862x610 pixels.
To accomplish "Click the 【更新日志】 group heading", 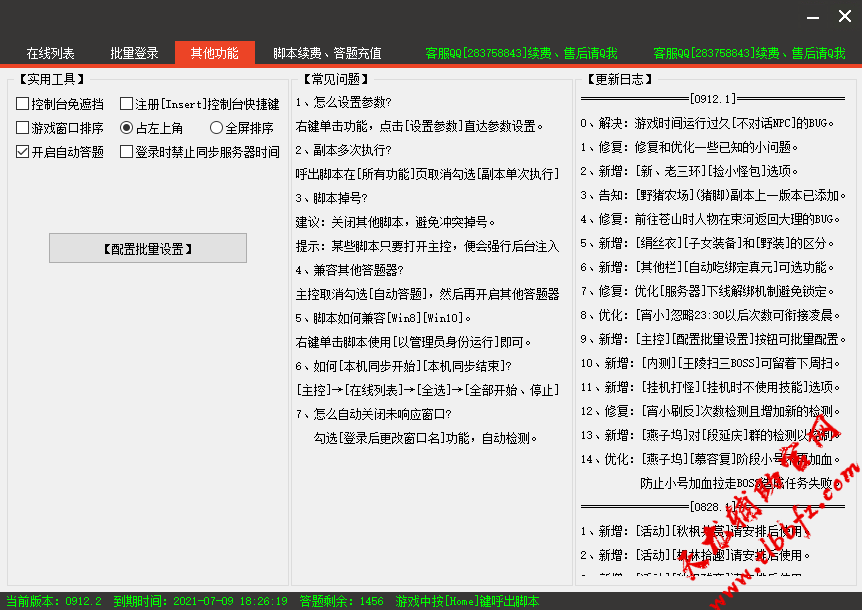I will [x=620, y=79].
